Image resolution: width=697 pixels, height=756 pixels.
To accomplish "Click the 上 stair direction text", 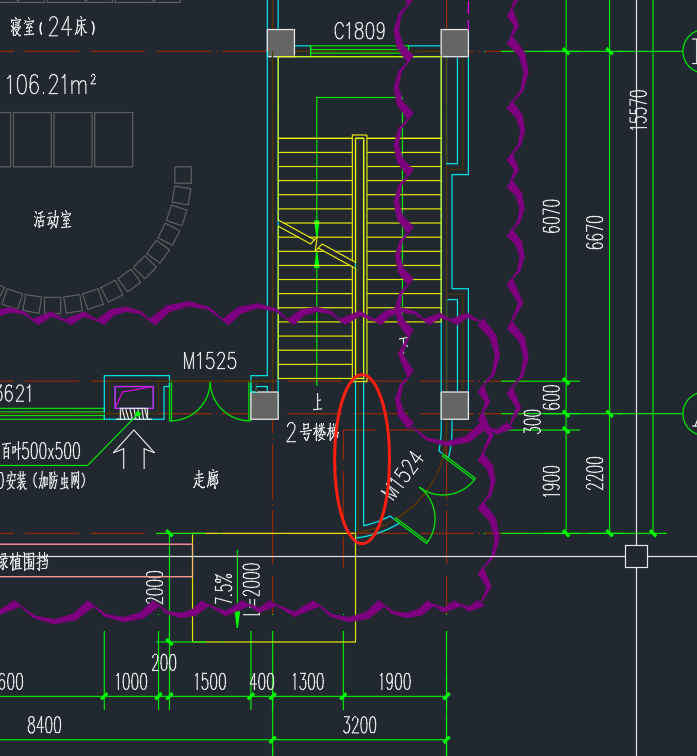I will click(x=317, y=402).
